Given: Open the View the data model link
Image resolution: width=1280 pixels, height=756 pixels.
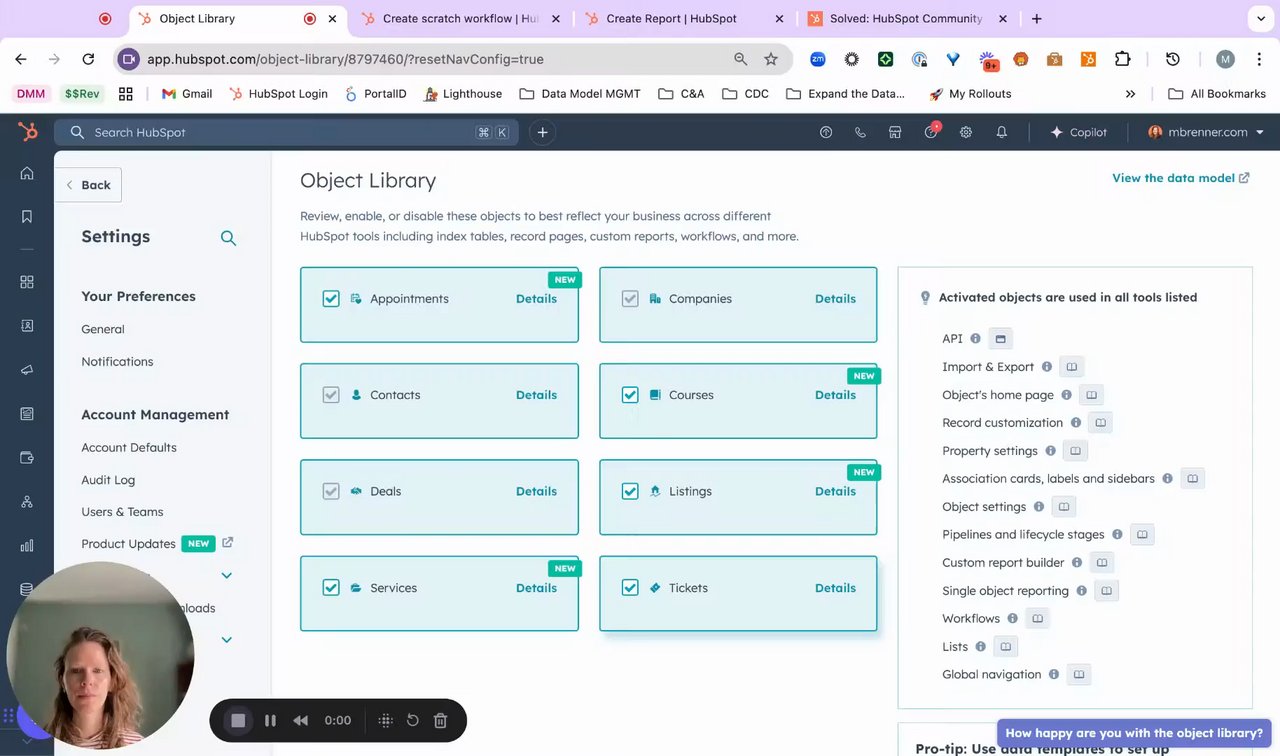Looking at the screenshot, I should tap(1181, 178).
